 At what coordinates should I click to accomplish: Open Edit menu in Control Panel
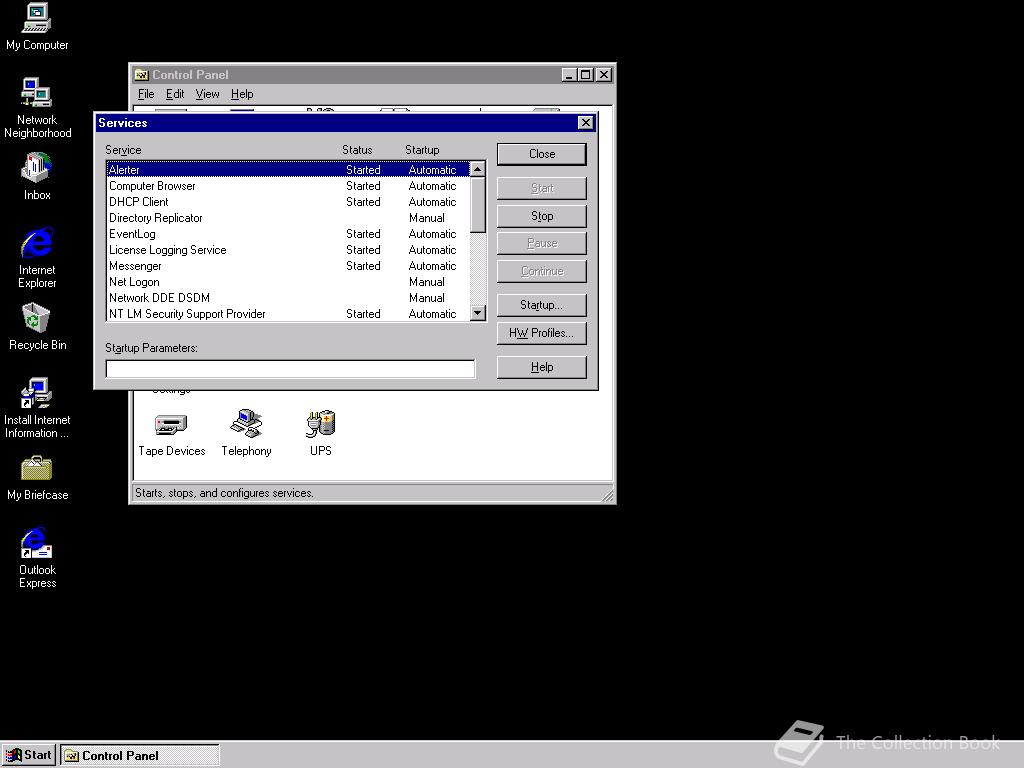(175, 94)
